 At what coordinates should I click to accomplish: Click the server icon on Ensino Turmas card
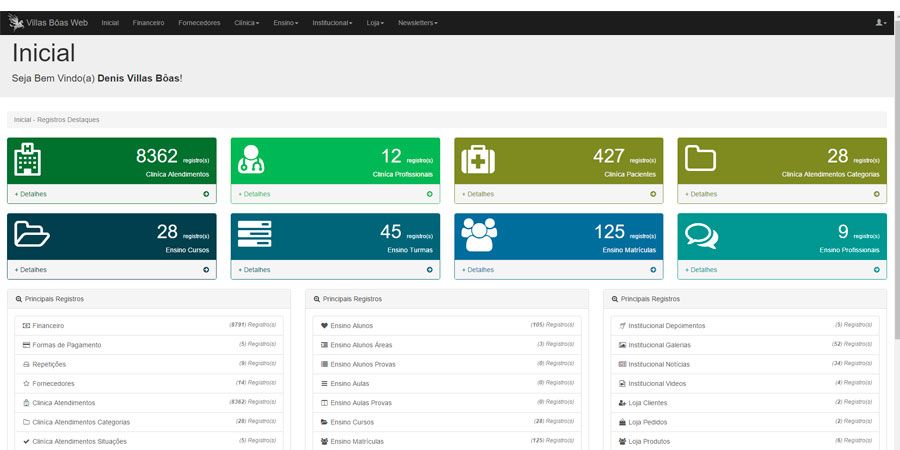(x=254, y=235)
